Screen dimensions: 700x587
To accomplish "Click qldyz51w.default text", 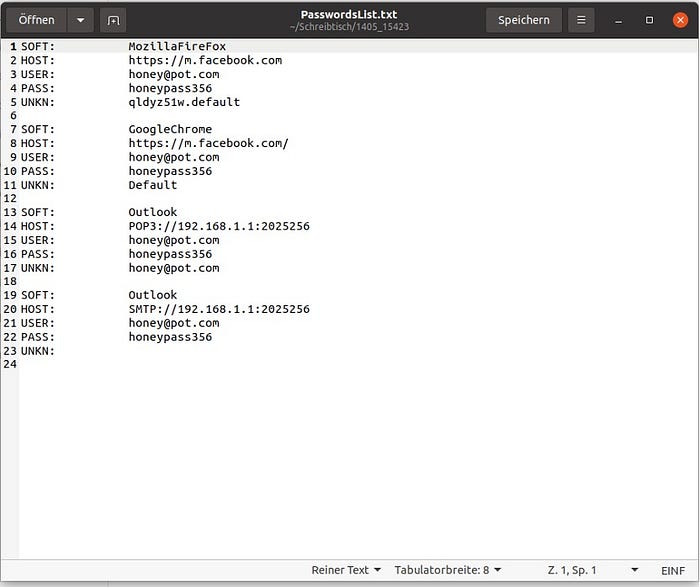I will [184, 102].
